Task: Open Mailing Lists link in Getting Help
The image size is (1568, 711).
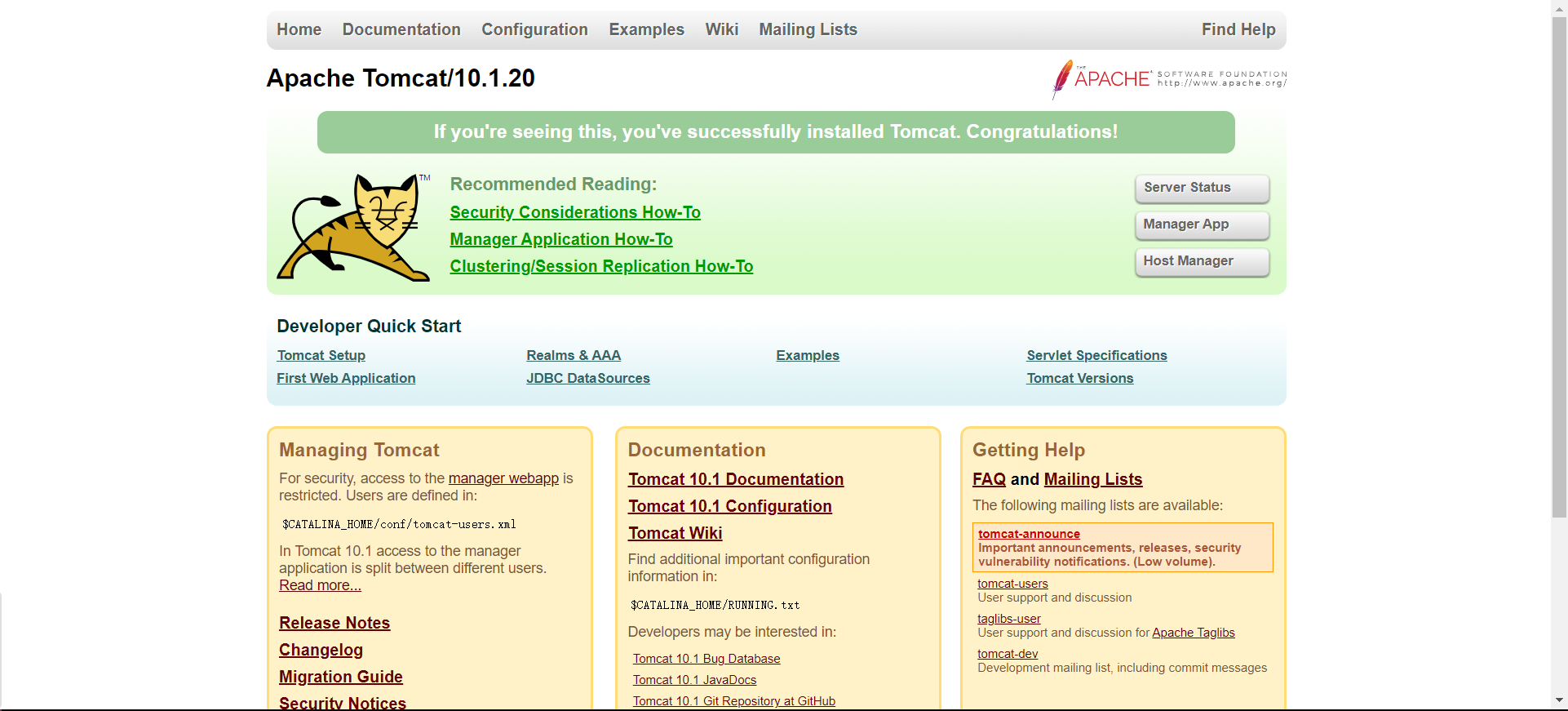Action: [1093, 479]
